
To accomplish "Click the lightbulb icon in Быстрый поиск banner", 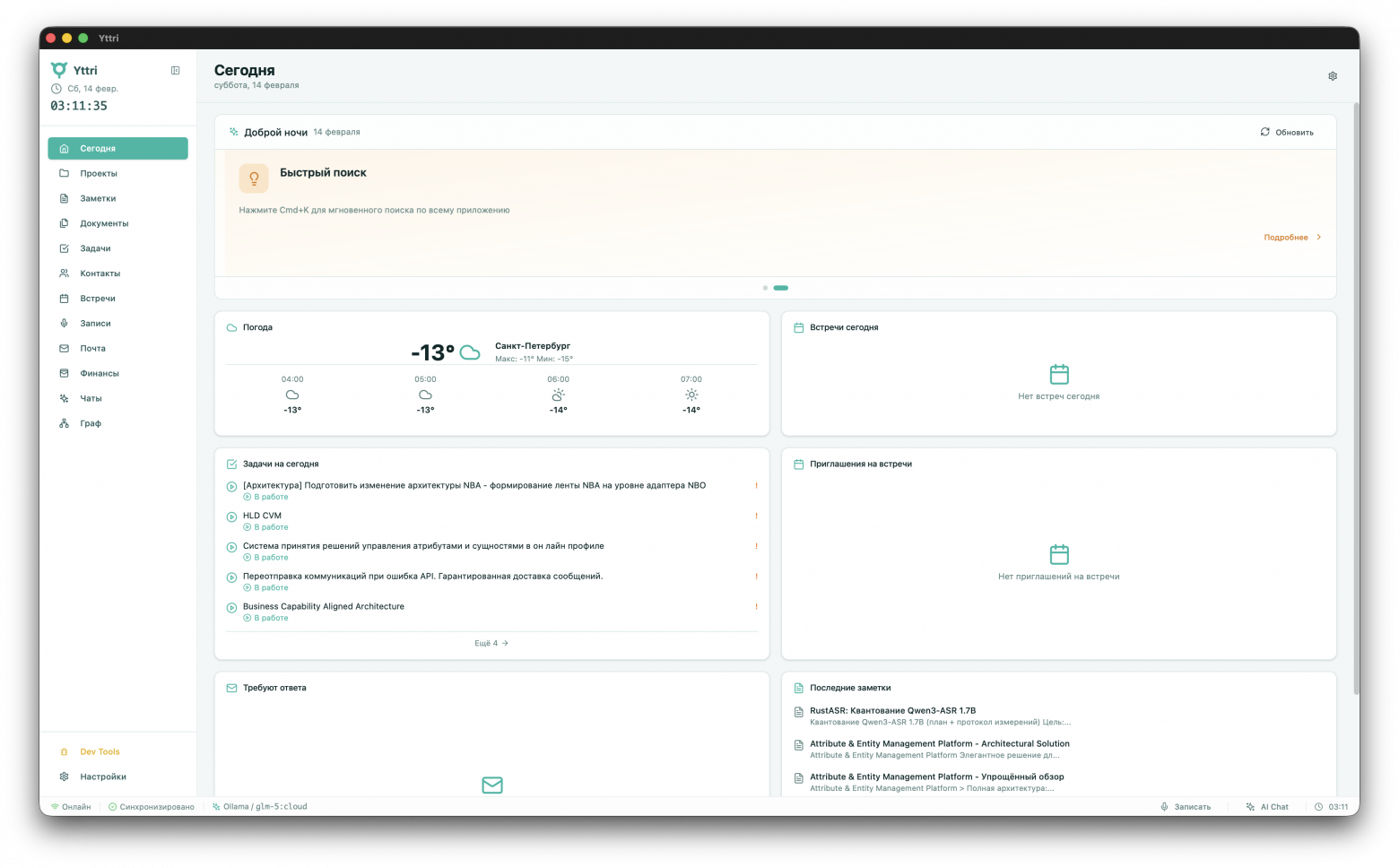I will click(x=254, y=178).
